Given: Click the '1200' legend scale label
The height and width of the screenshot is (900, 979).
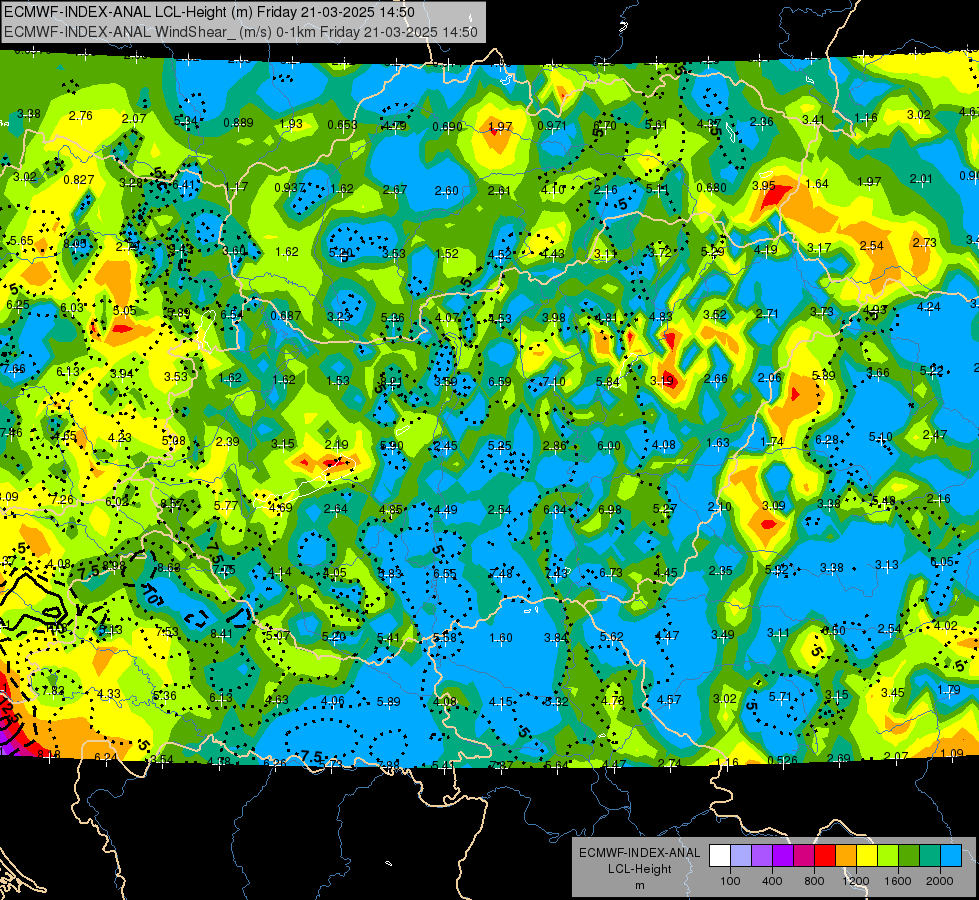Looking at the screenshot, I should click(856, 881).
